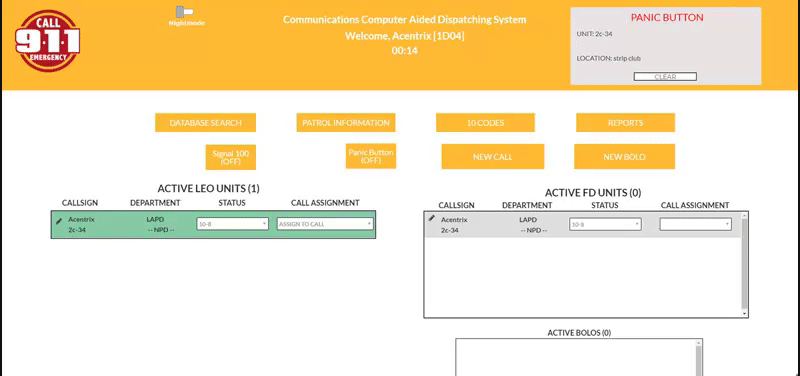Image resolution: width=800 pixels, height=376 pixels.
Task: Select 'ACTIVE BOLOS (0)' heading
Action: pos(579,333)
